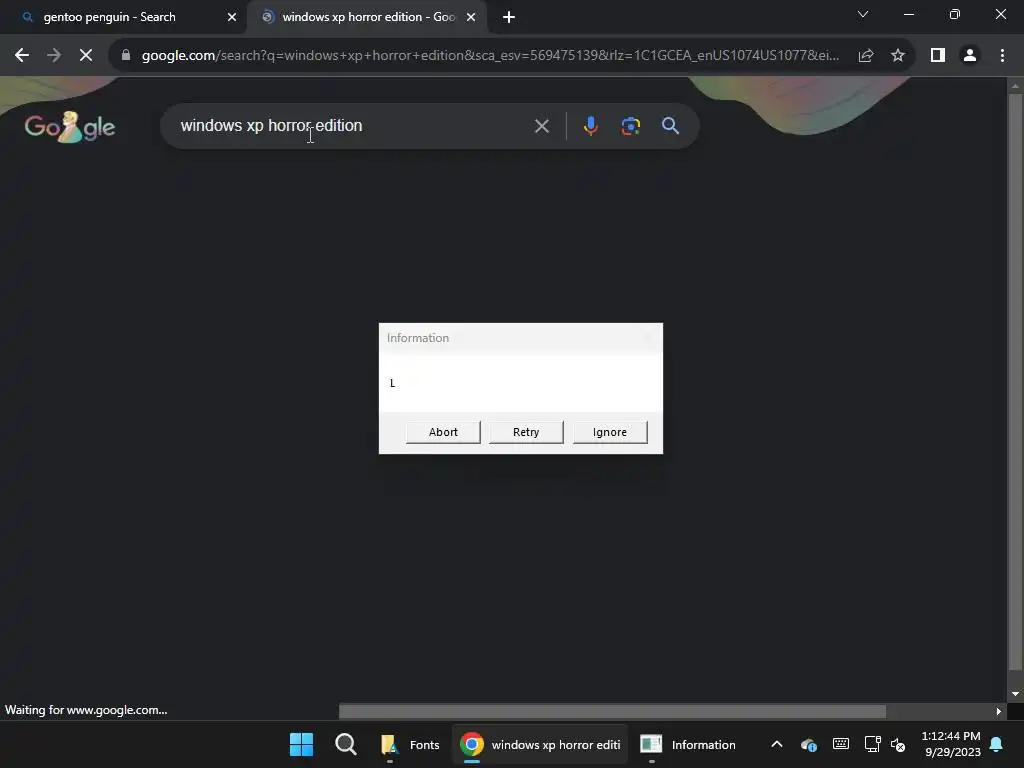Open the notification bell
The width and height of the screenshot is (1024, 768).
coord(996,744)
